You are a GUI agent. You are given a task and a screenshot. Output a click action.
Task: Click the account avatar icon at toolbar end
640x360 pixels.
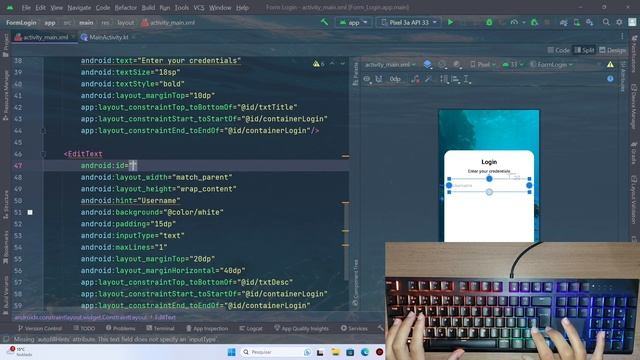tap(632, 22)
